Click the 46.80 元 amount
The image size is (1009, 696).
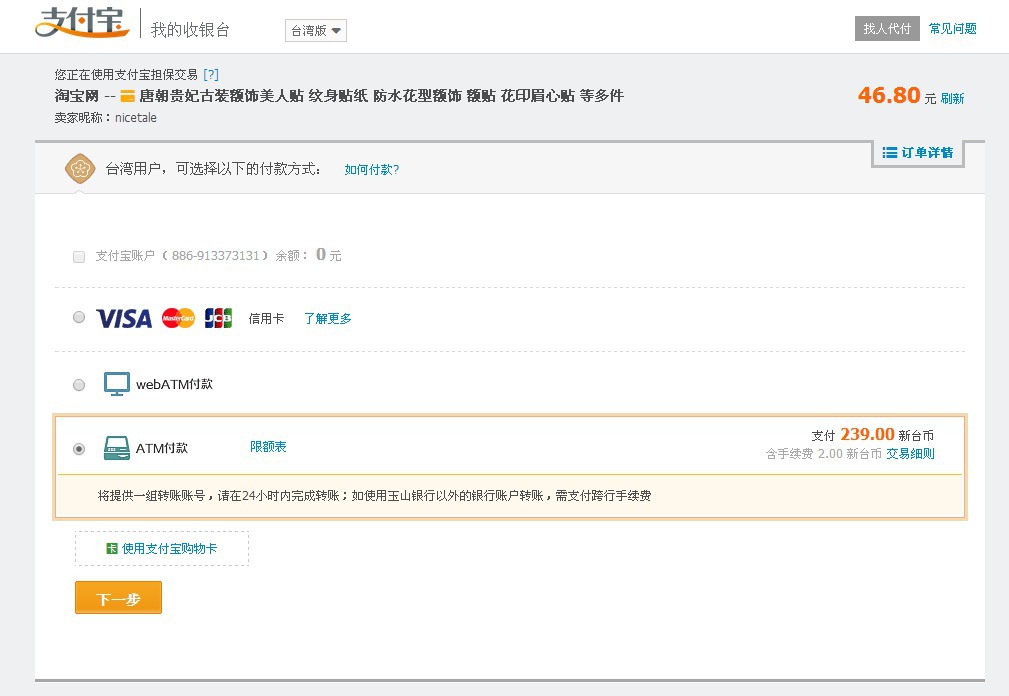pos(897,96)
